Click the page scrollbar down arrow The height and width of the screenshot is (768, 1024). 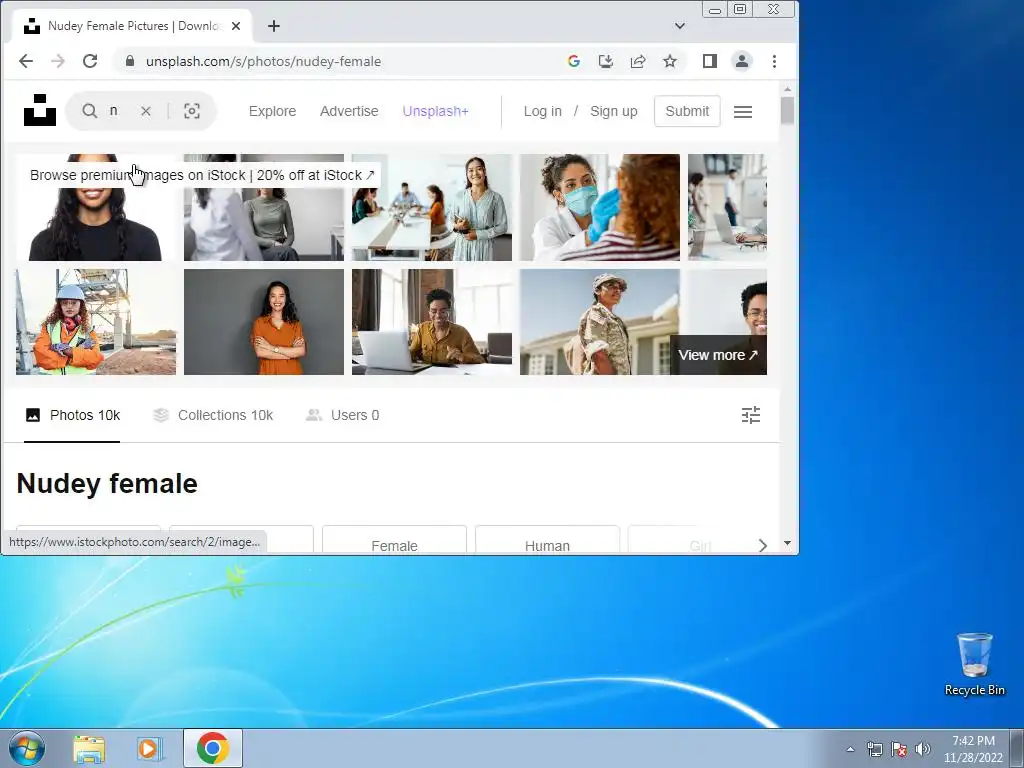click(787, 543)
